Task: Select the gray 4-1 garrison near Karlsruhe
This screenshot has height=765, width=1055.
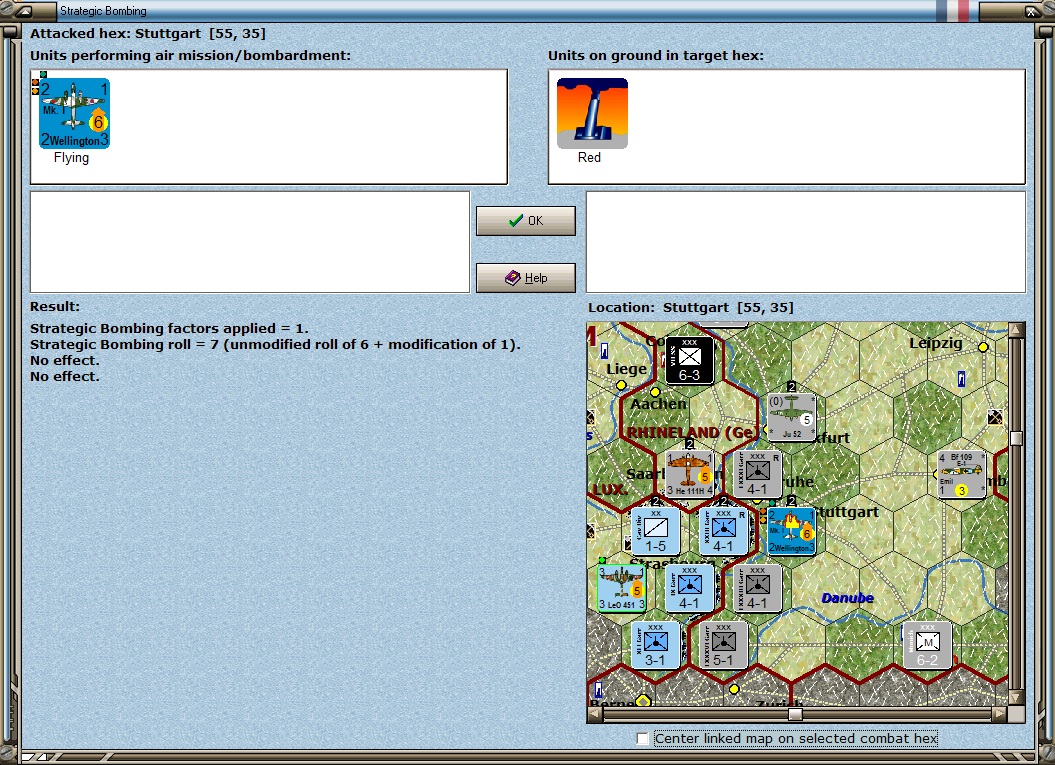Action: [x=757, y=474]
